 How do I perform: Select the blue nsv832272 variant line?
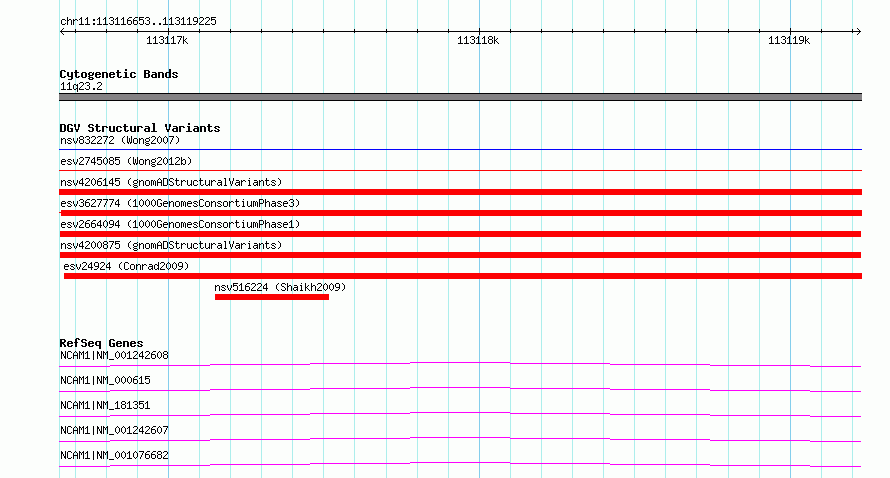coord(460,149)
